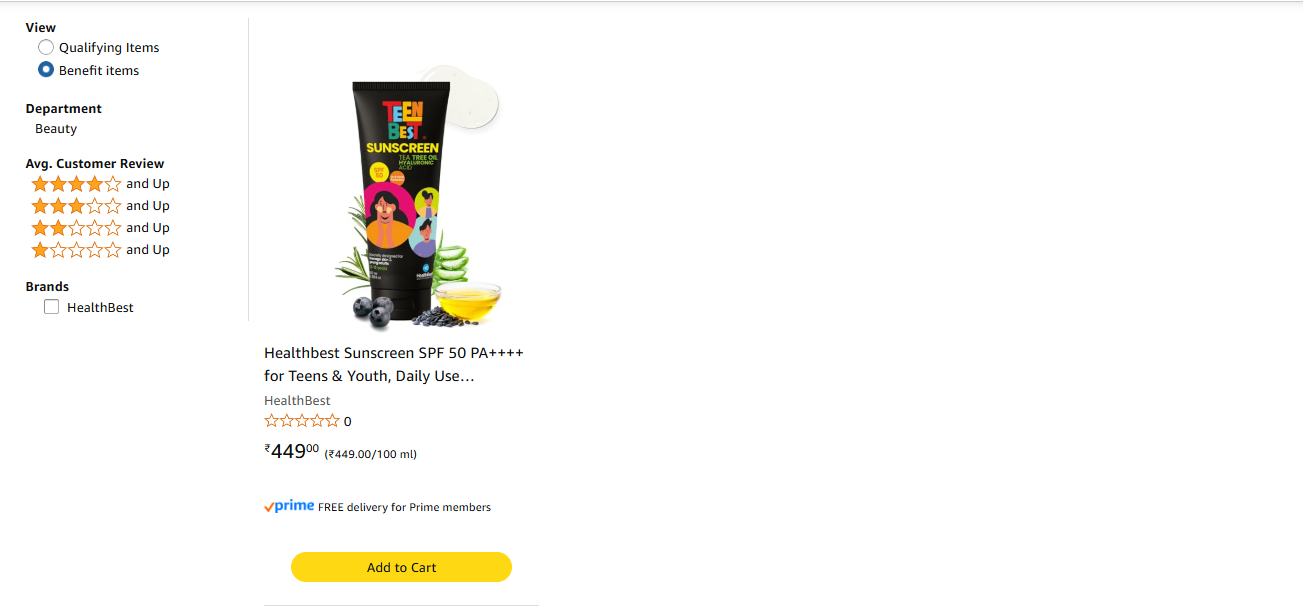Filter by 2 stars and up rating
This screenshot has width=1303, height=607.
pyautogui.click(x=100, y=228)
